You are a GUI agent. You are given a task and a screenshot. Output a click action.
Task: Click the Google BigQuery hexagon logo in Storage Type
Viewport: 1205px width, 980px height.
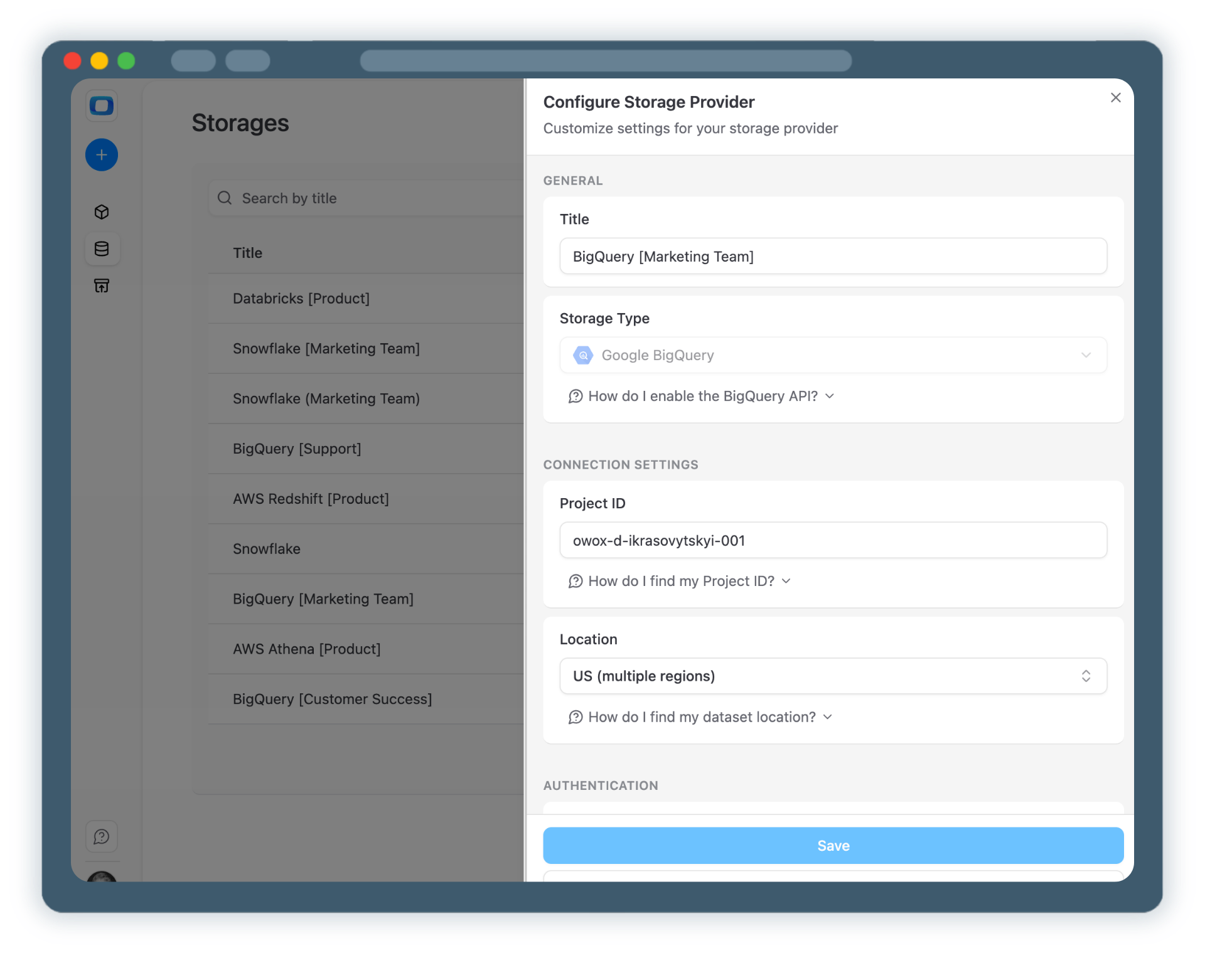click(582, 354)
